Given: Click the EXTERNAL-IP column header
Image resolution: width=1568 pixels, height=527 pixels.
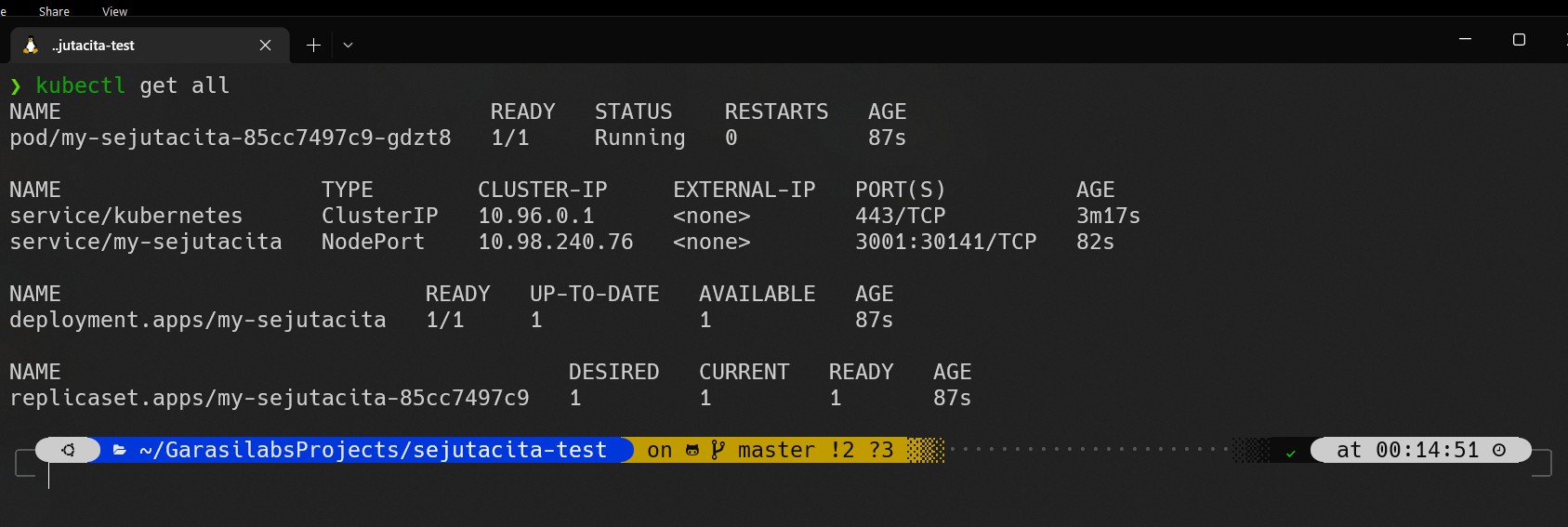Looking at the screenshot, I should click(744, 190).
